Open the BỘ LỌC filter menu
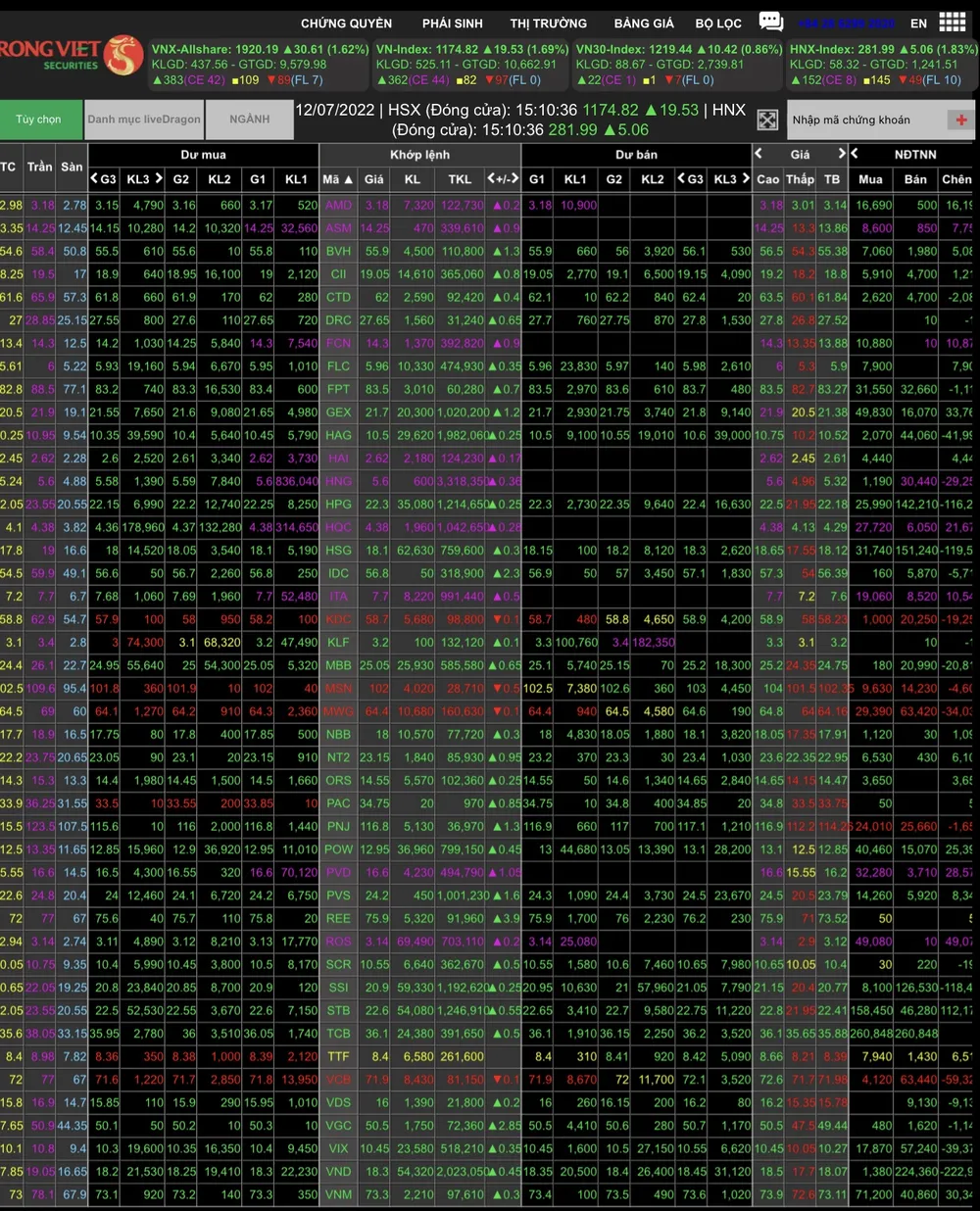The image size is (980, 1211). tap(718, 23)
